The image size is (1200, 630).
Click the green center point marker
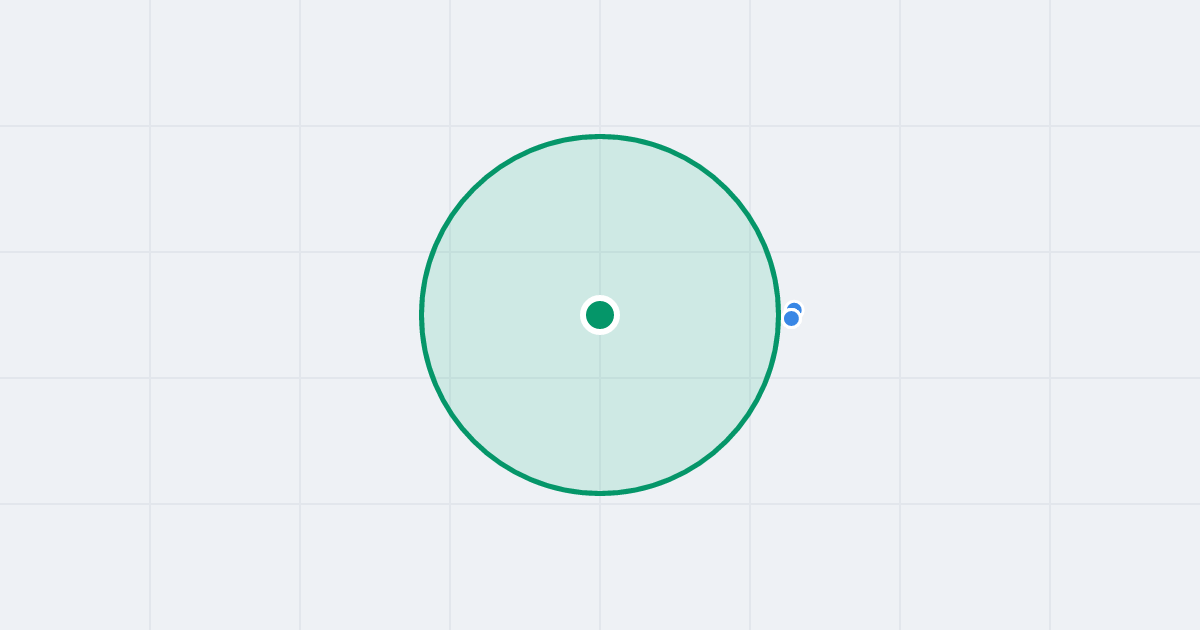click(600, 315)
